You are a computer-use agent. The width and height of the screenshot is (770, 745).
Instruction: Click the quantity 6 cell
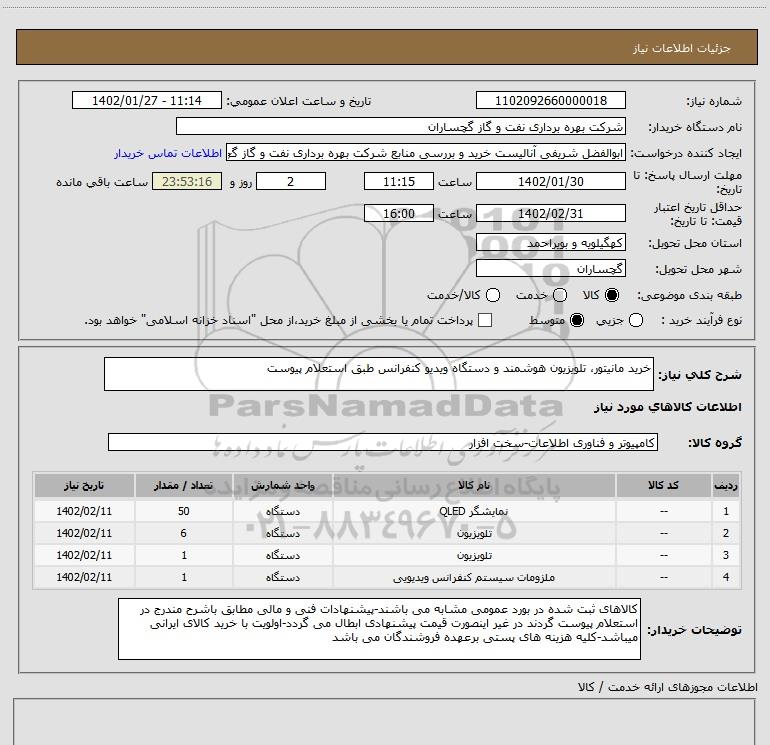click(x=184, y=533)
